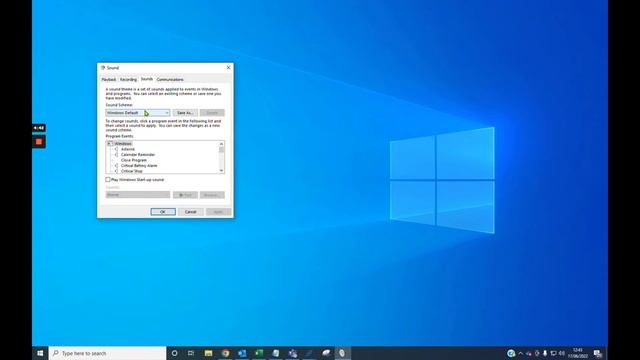Open Outlook from the taskbar
The width and height of the screenshot is (640, 360).
(242, 353)
